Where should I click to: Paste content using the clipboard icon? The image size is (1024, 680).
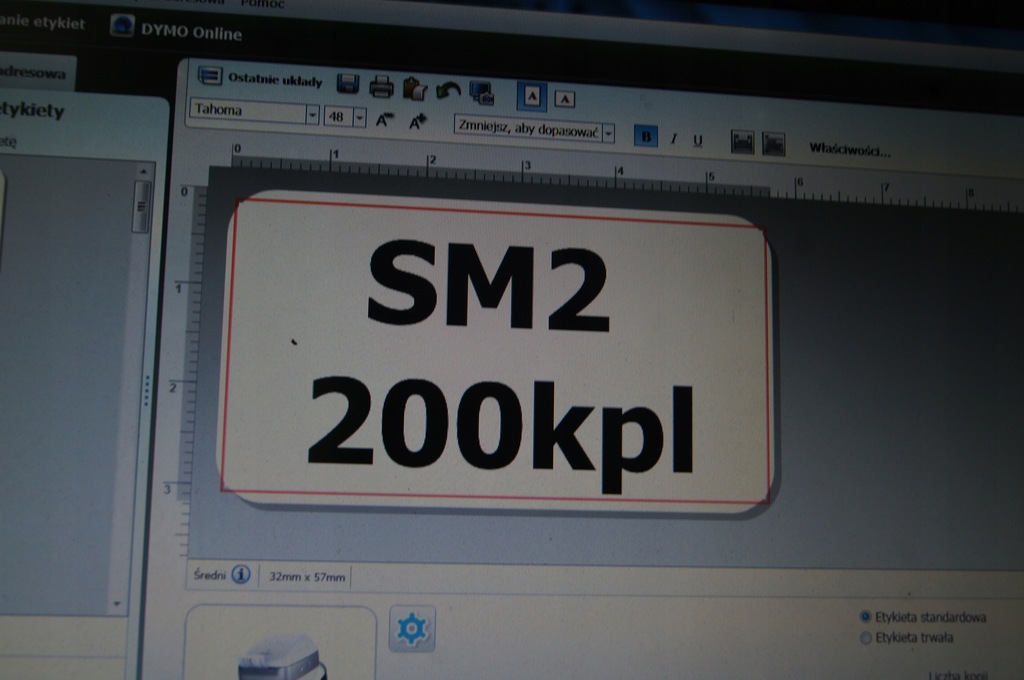pos(413,90)
